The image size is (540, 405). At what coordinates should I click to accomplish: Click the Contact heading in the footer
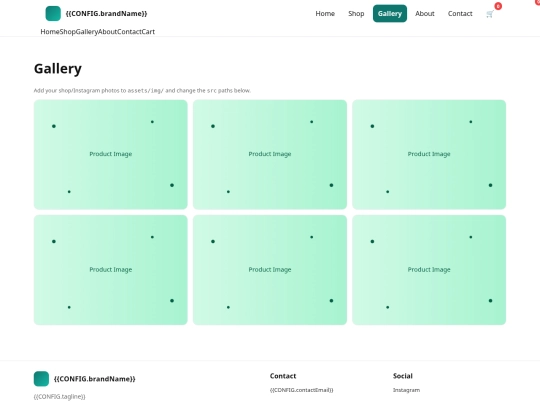coord(283,376)
